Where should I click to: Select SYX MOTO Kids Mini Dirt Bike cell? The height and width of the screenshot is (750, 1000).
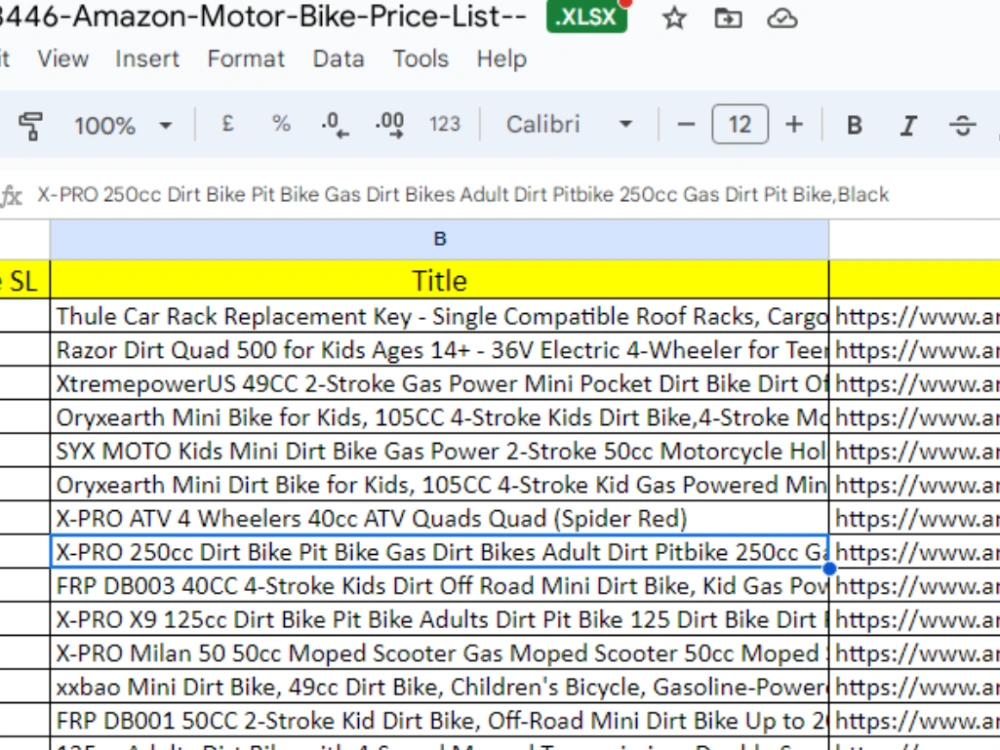click(x=439, y=452)
